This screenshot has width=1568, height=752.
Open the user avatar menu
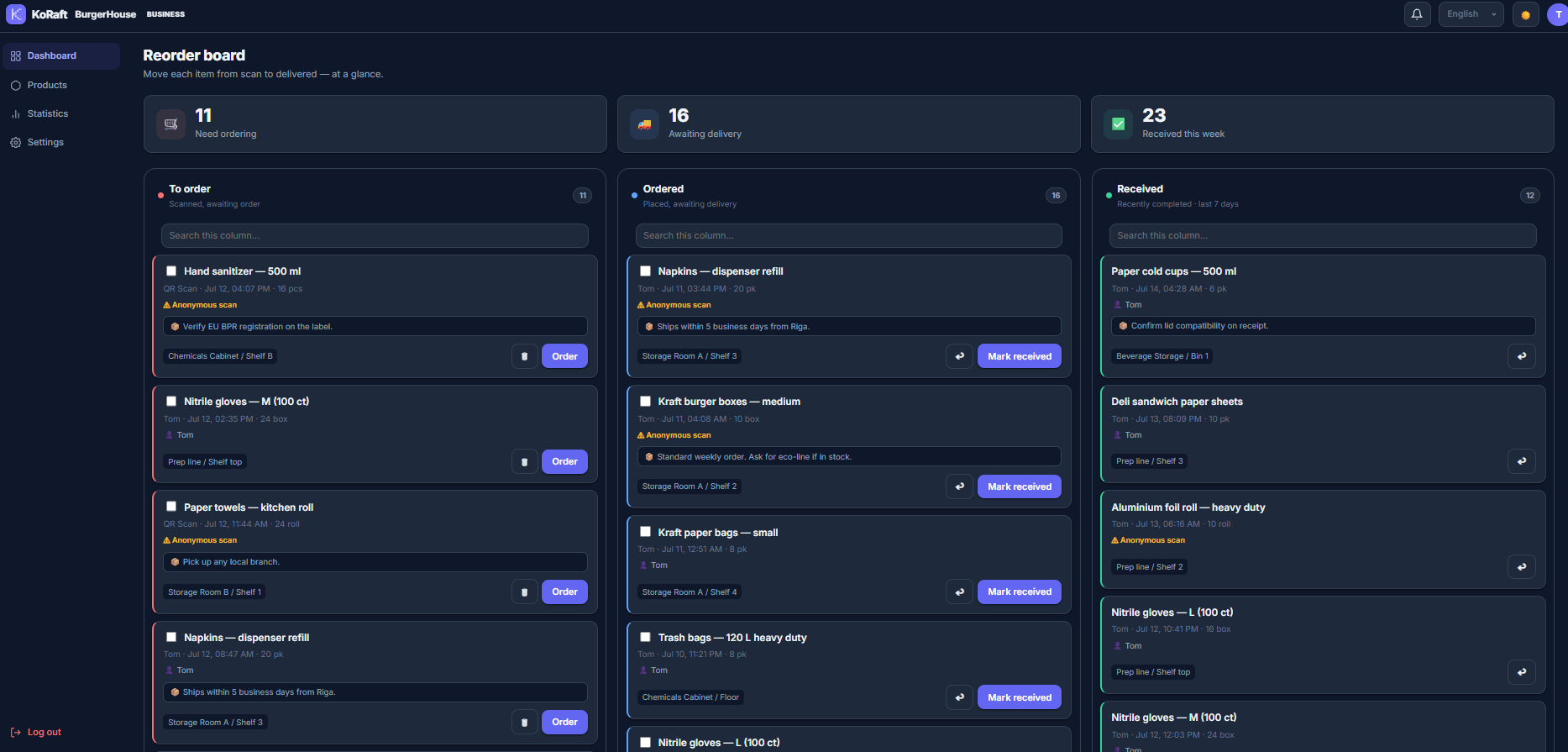(1558, 14)
